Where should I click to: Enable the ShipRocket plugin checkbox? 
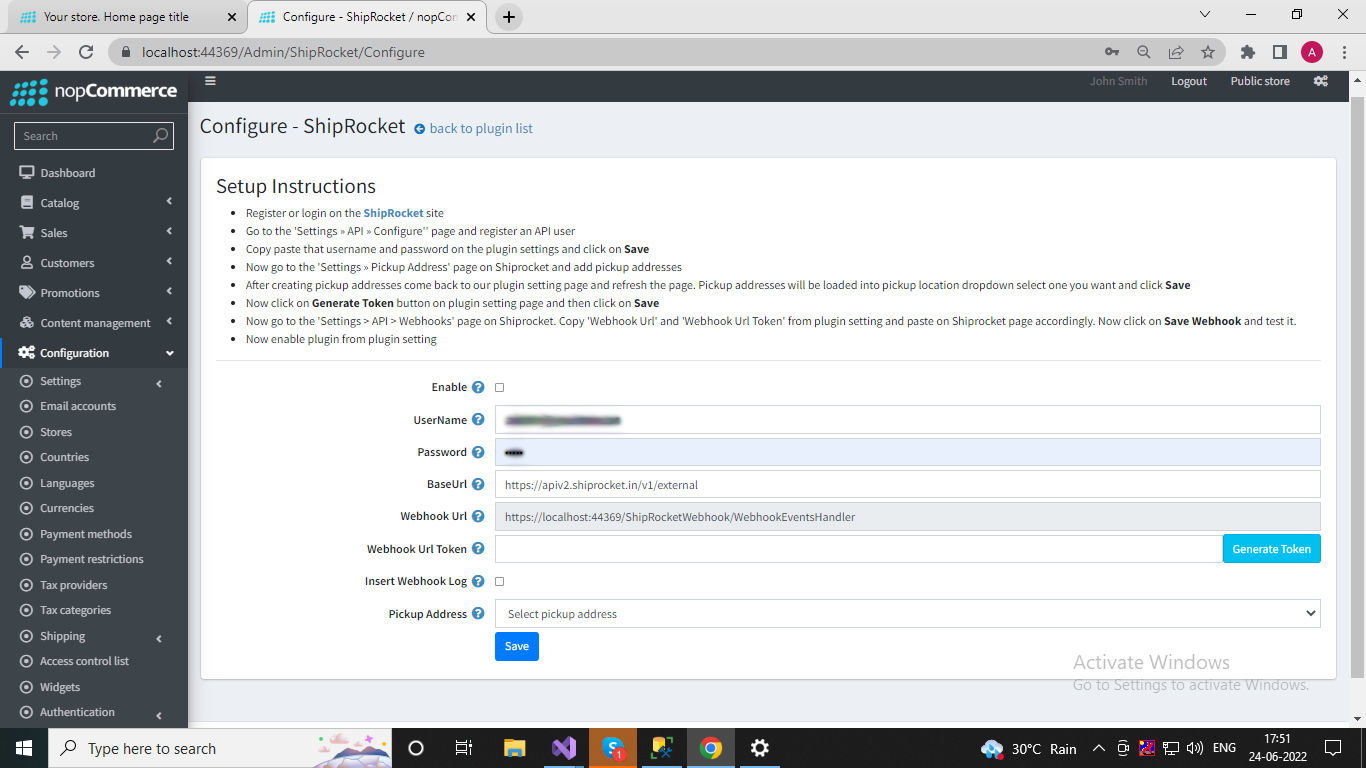[x=500, y=387]
